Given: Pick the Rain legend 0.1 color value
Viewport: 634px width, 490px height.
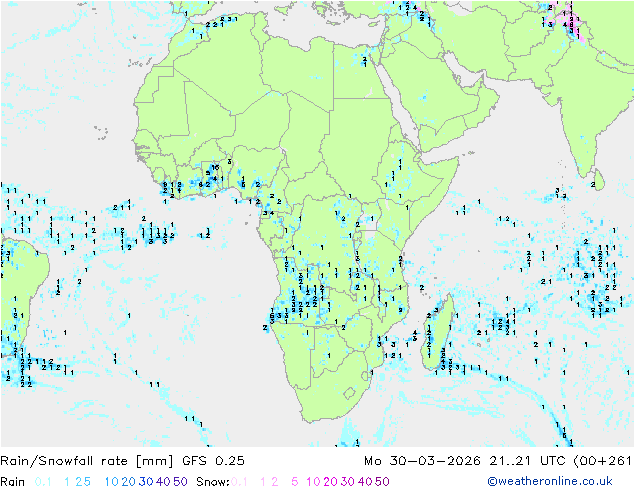Looking at the screenshot, I should 43,482.
